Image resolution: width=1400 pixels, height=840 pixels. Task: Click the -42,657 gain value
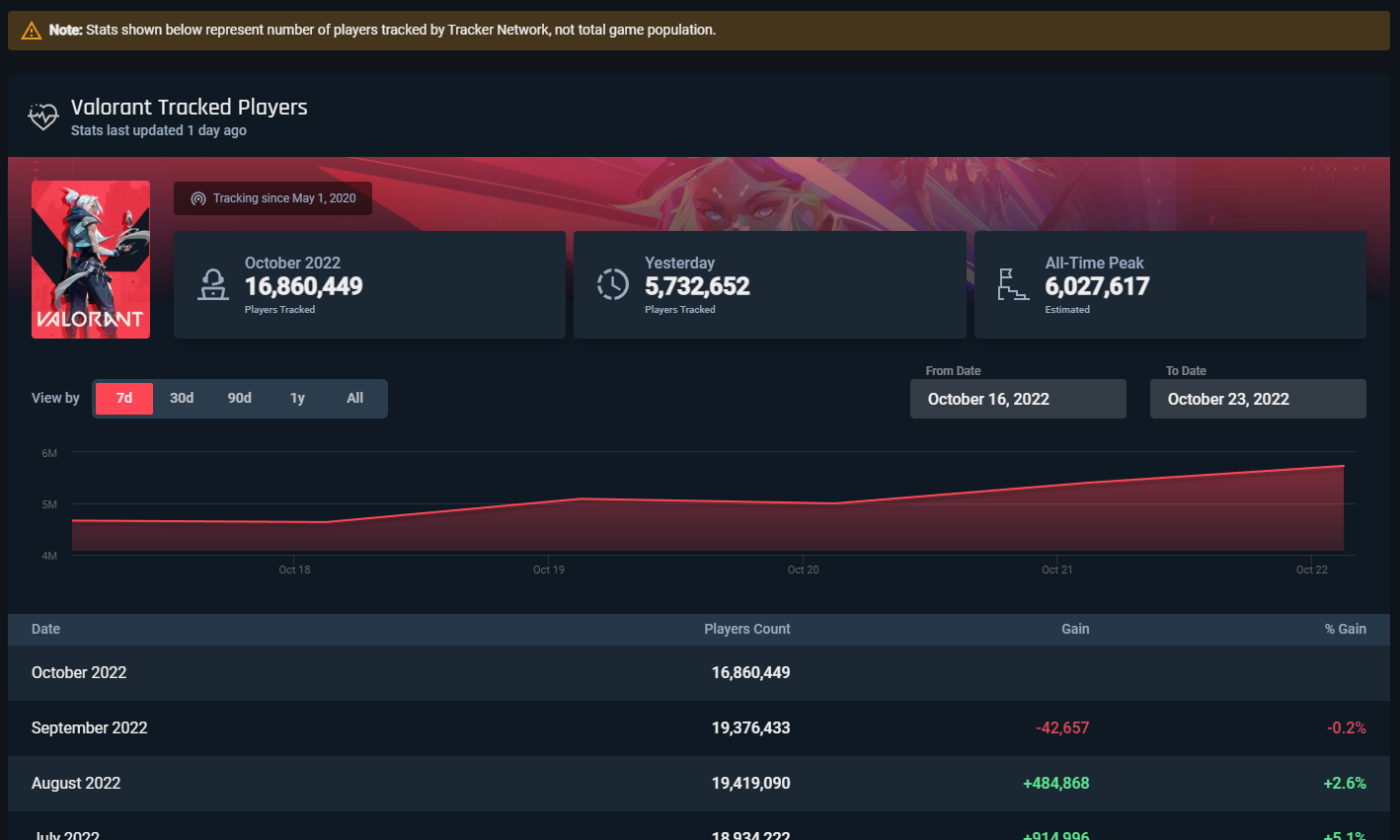pos(1062,727)
